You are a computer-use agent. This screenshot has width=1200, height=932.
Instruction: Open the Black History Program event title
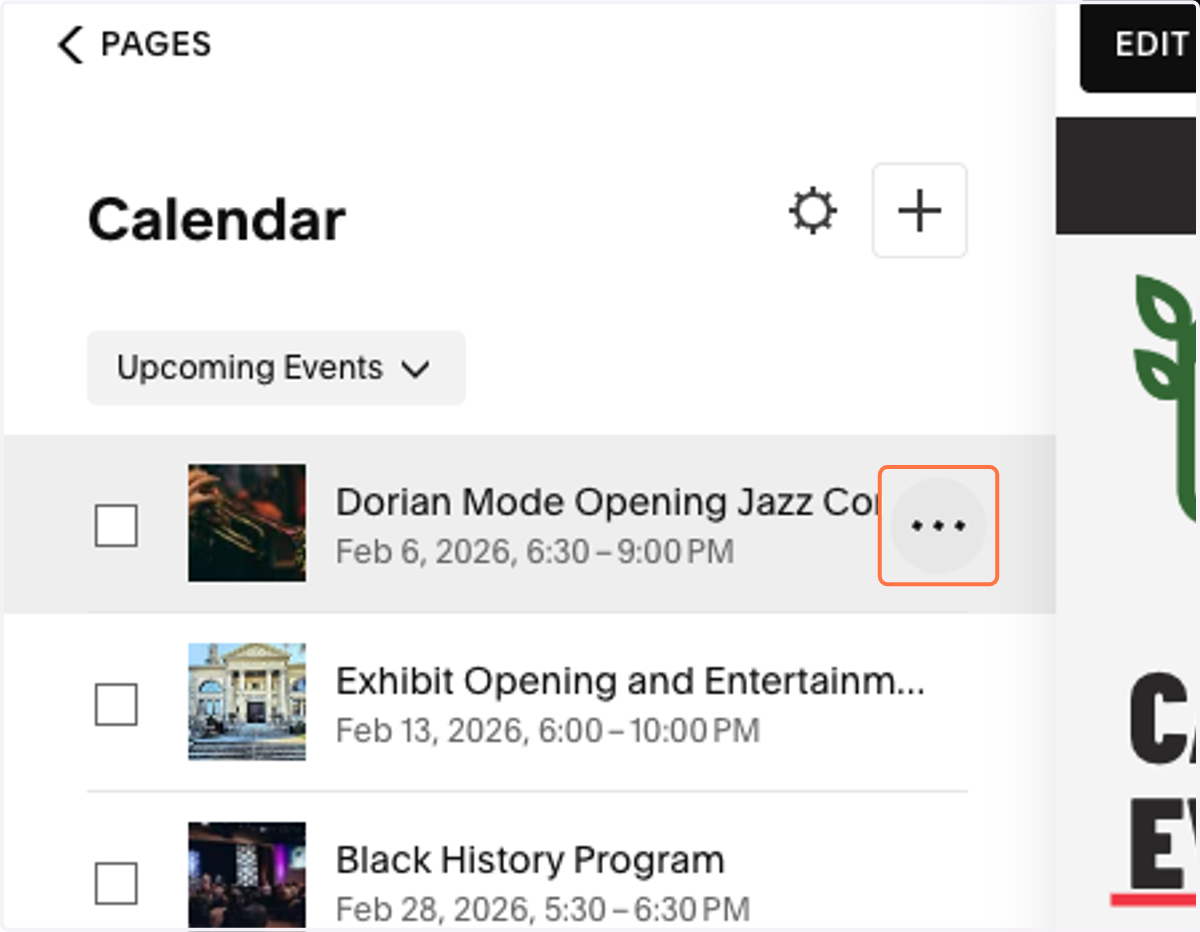click(x=530, y=860)
